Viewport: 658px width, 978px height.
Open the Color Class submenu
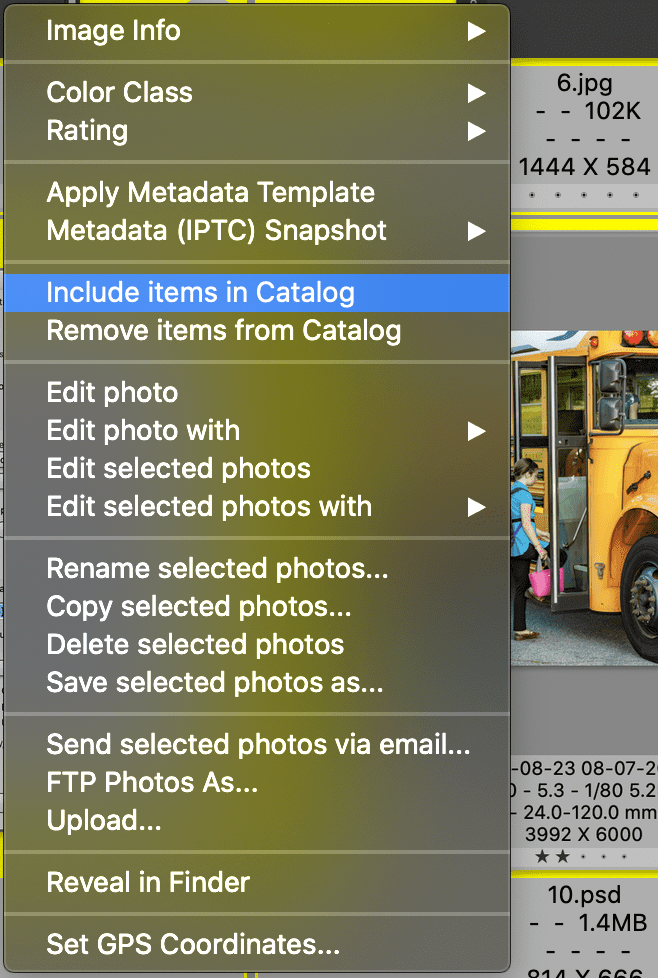pos(257,93)
